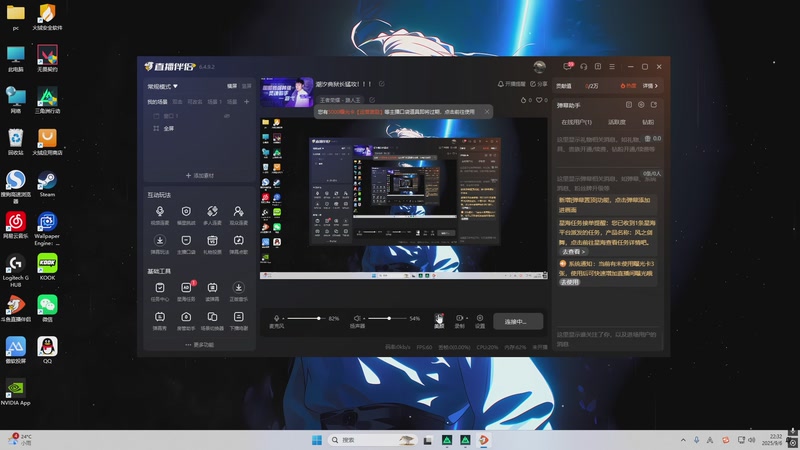This screenshot has width=800, height=450.
Task: Switch to 钻粉 tab
Action: tap(647, 122)
